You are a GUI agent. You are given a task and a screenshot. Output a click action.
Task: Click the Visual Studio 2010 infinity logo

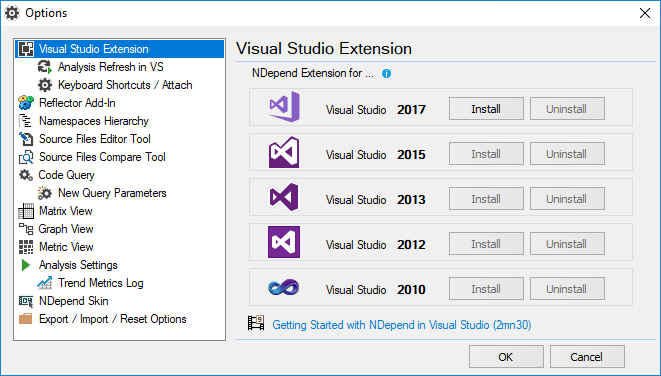click(284, 287)
